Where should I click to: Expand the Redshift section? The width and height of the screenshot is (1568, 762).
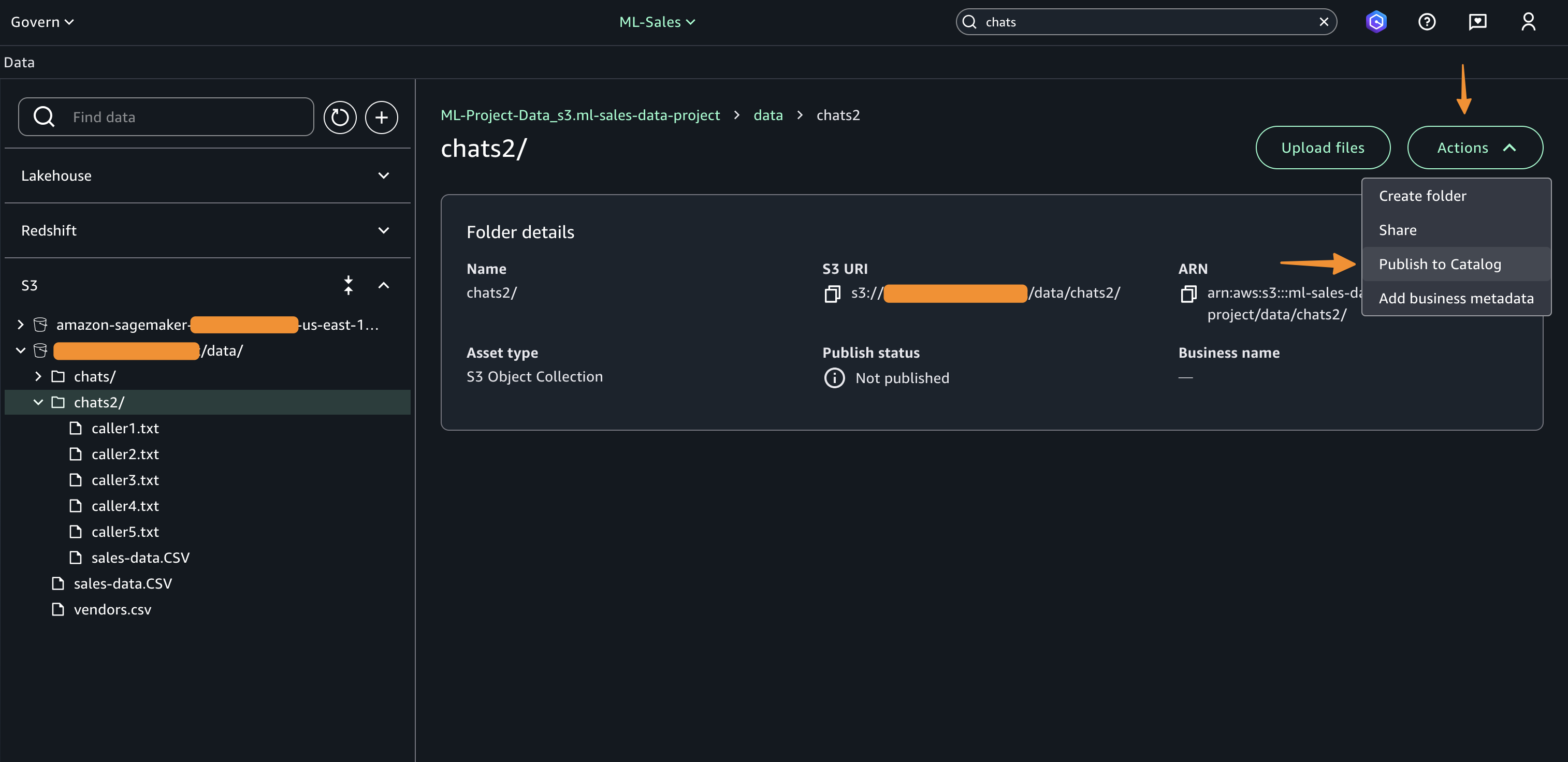[384, 231]
